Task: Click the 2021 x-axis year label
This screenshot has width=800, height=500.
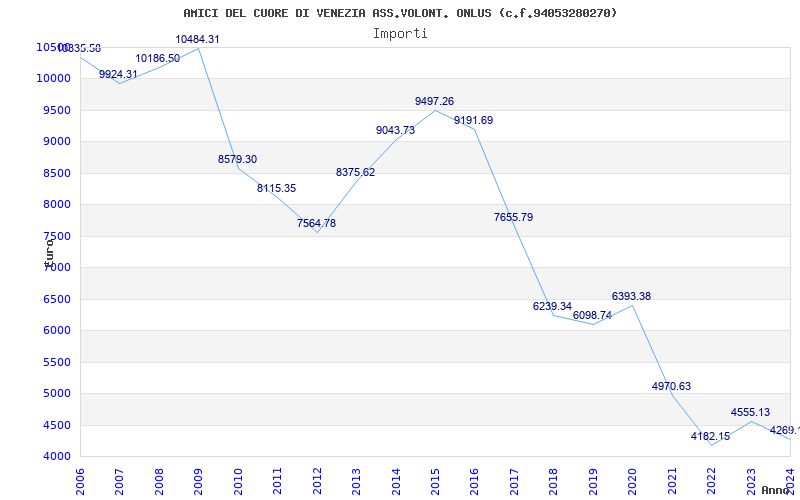Action: click(x=672, y=481)
